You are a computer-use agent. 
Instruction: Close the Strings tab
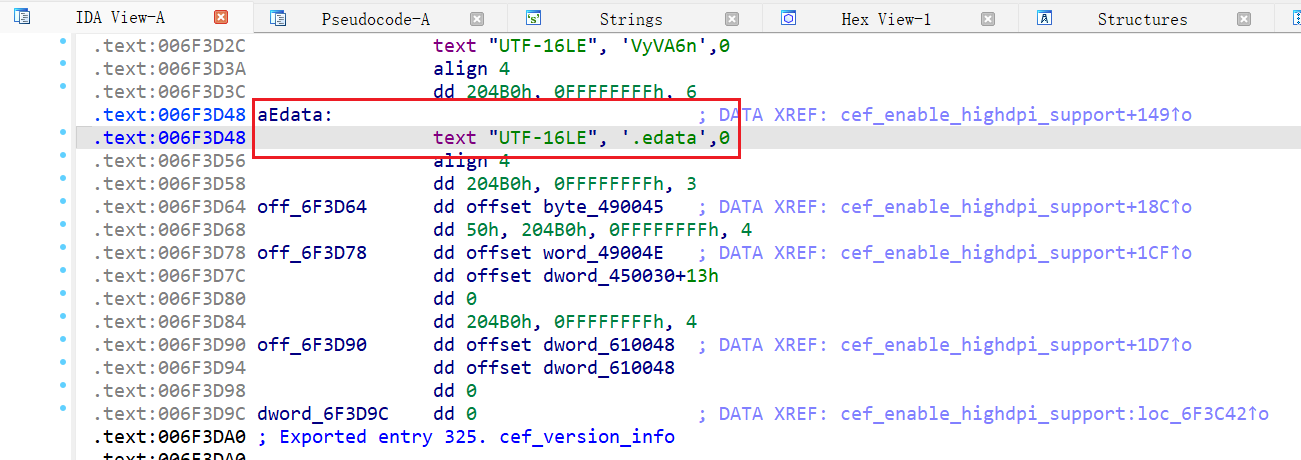coord(732,18)
